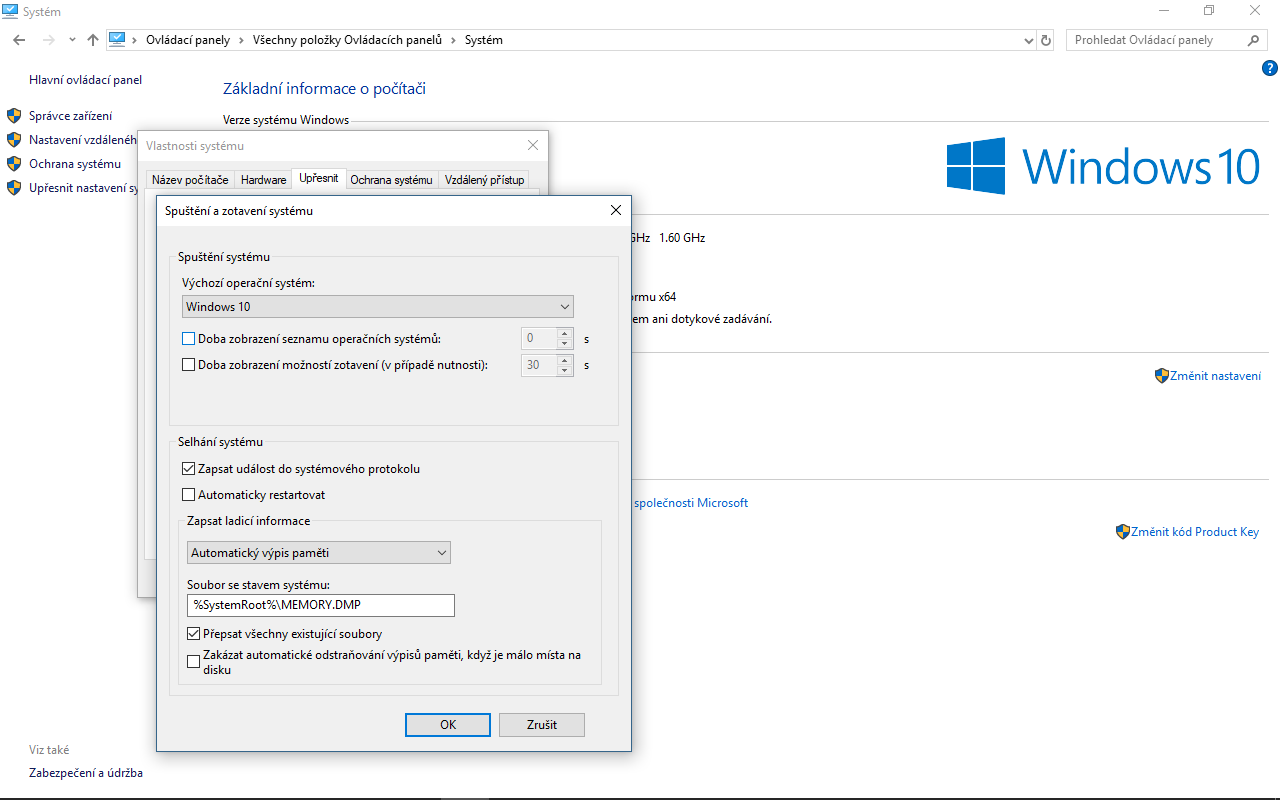Uncheck Zapsat událost do systémového protokolu

(x=188, y=469)
